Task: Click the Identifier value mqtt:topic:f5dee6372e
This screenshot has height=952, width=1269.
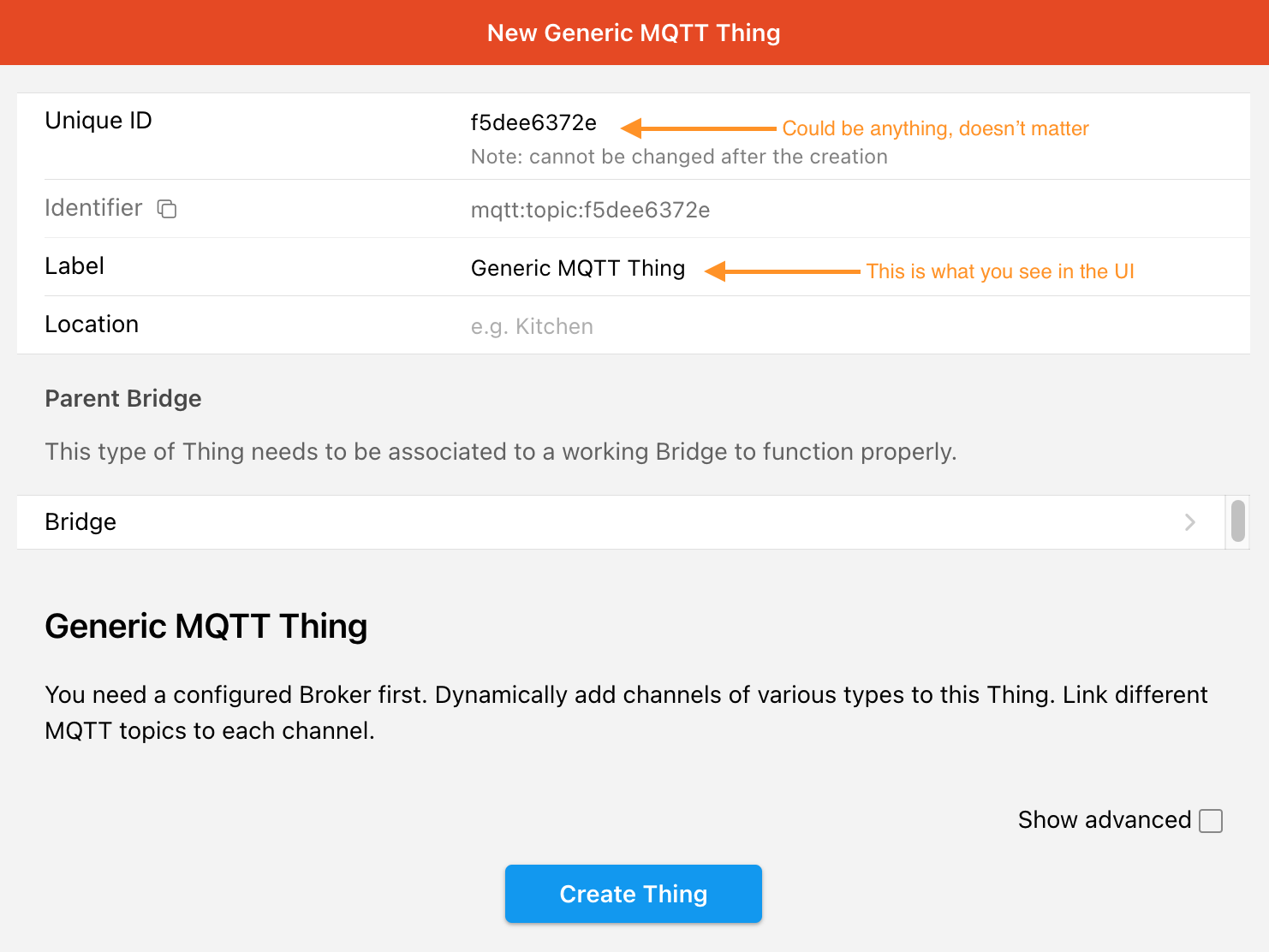Action: (x=590, y=210)
